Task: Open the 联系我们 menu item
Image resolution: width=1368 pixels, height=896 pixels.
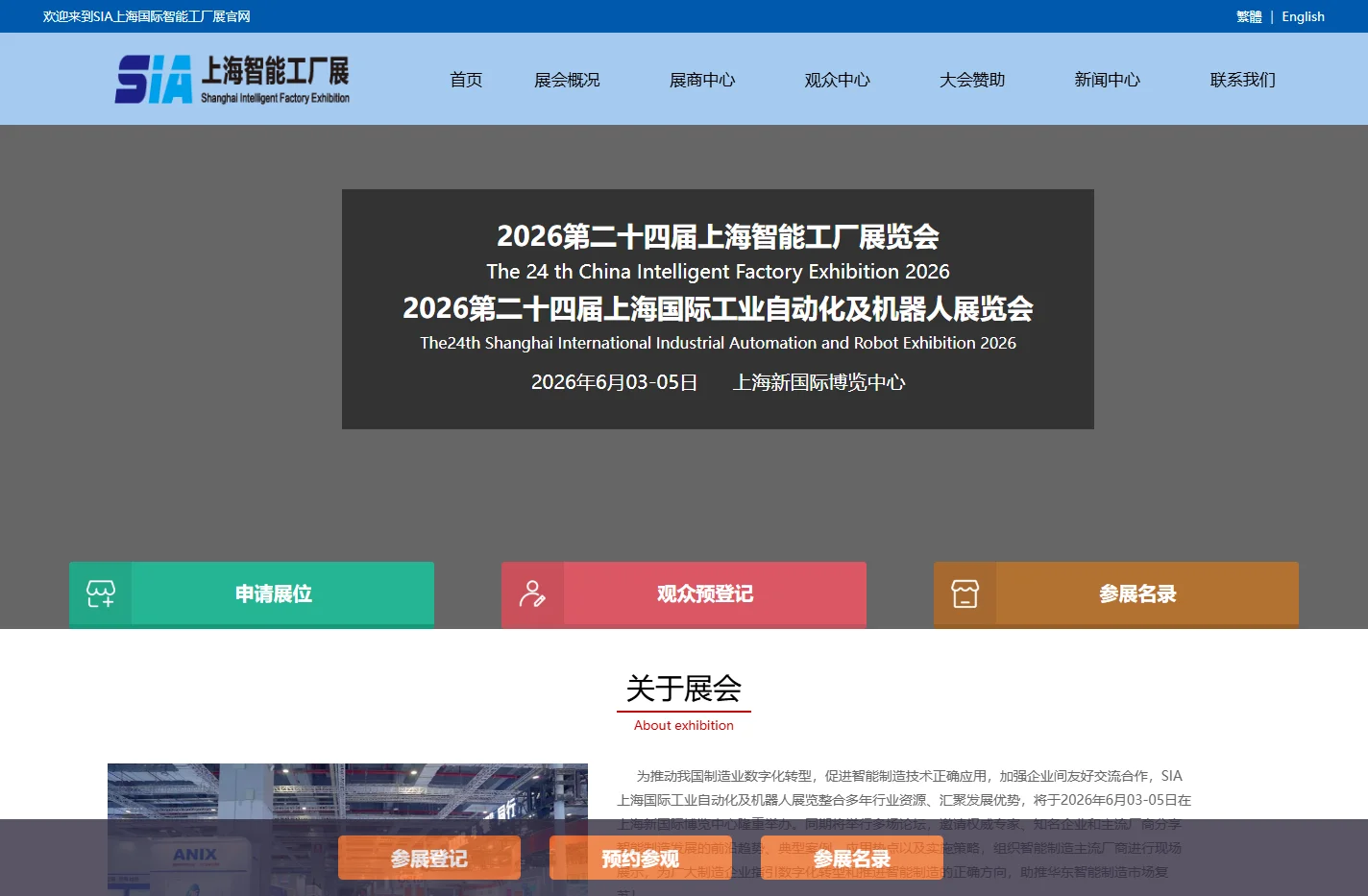Action: click(1243, 80)
